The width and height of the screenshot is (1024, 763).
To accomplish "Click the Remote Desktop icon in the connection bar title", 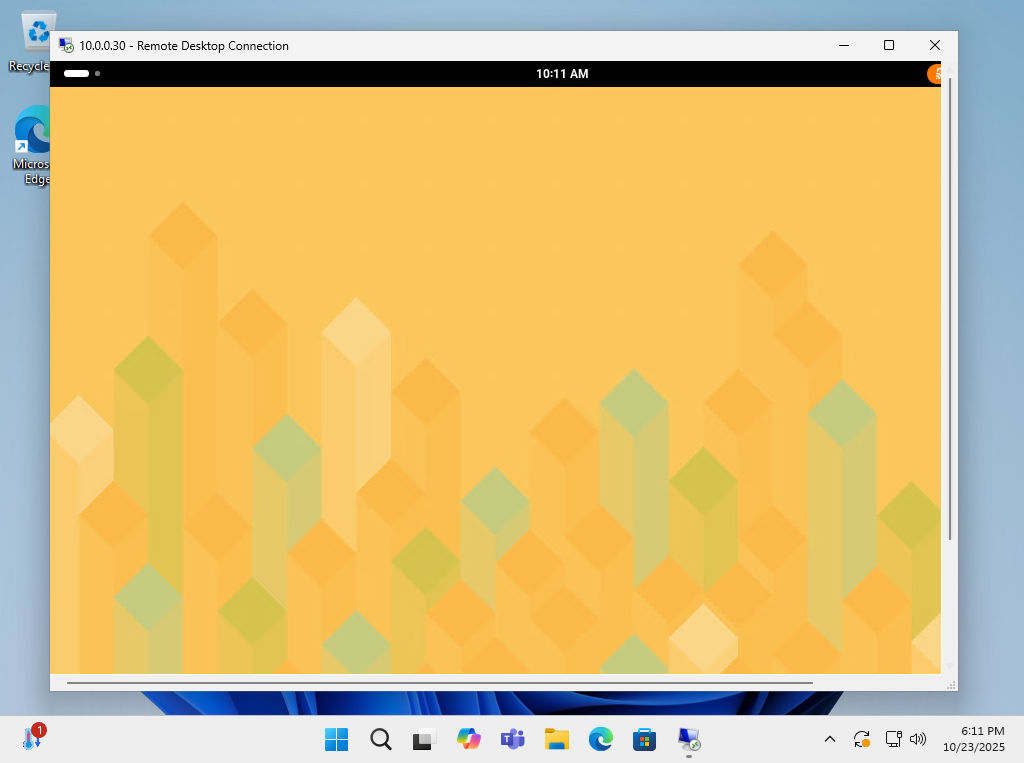I will coord(66,45).
